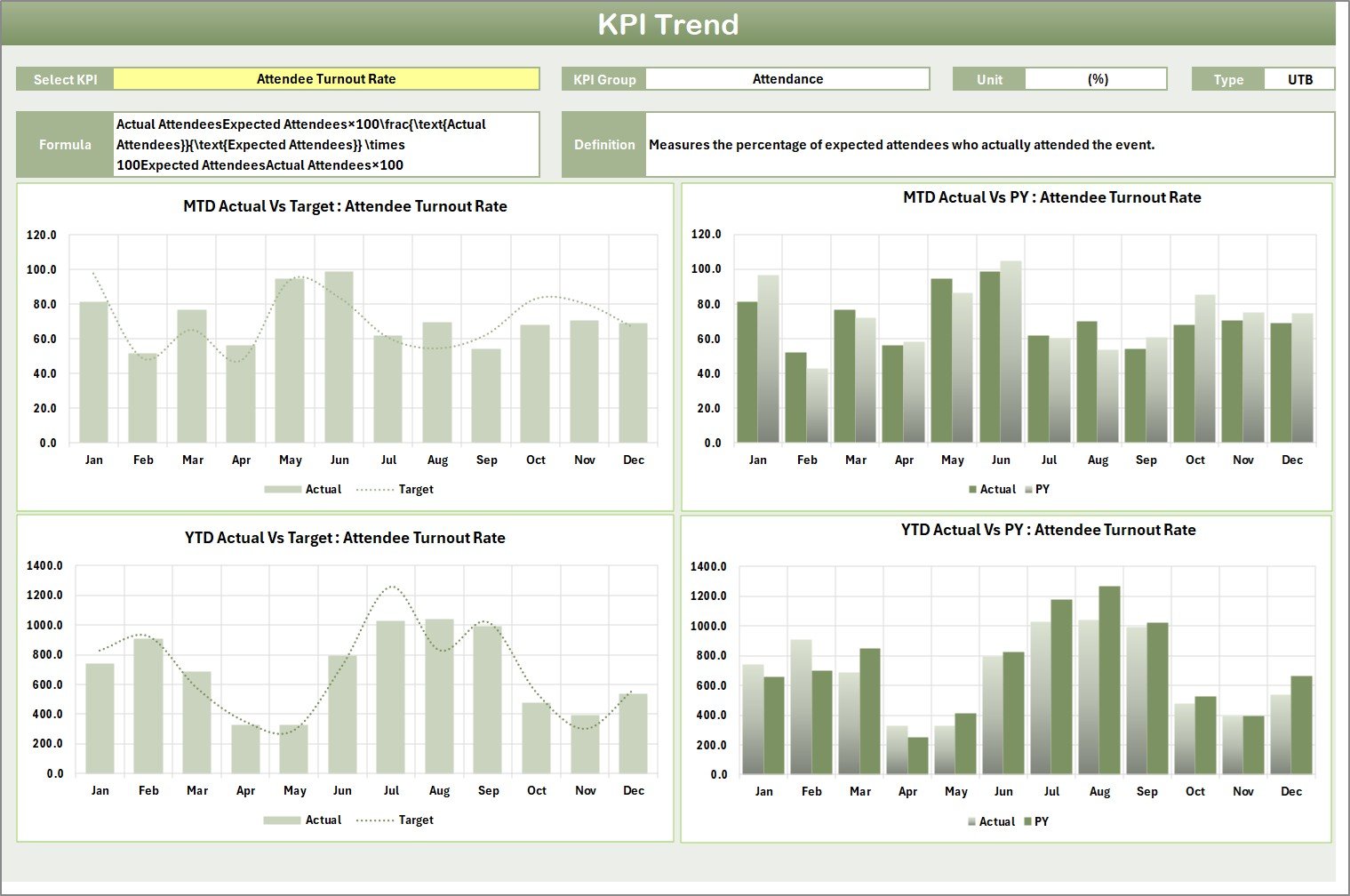This screenshot has height=896, width=1350.
Task: Click the Unit field showing (%)
Action: point(1097,78)
